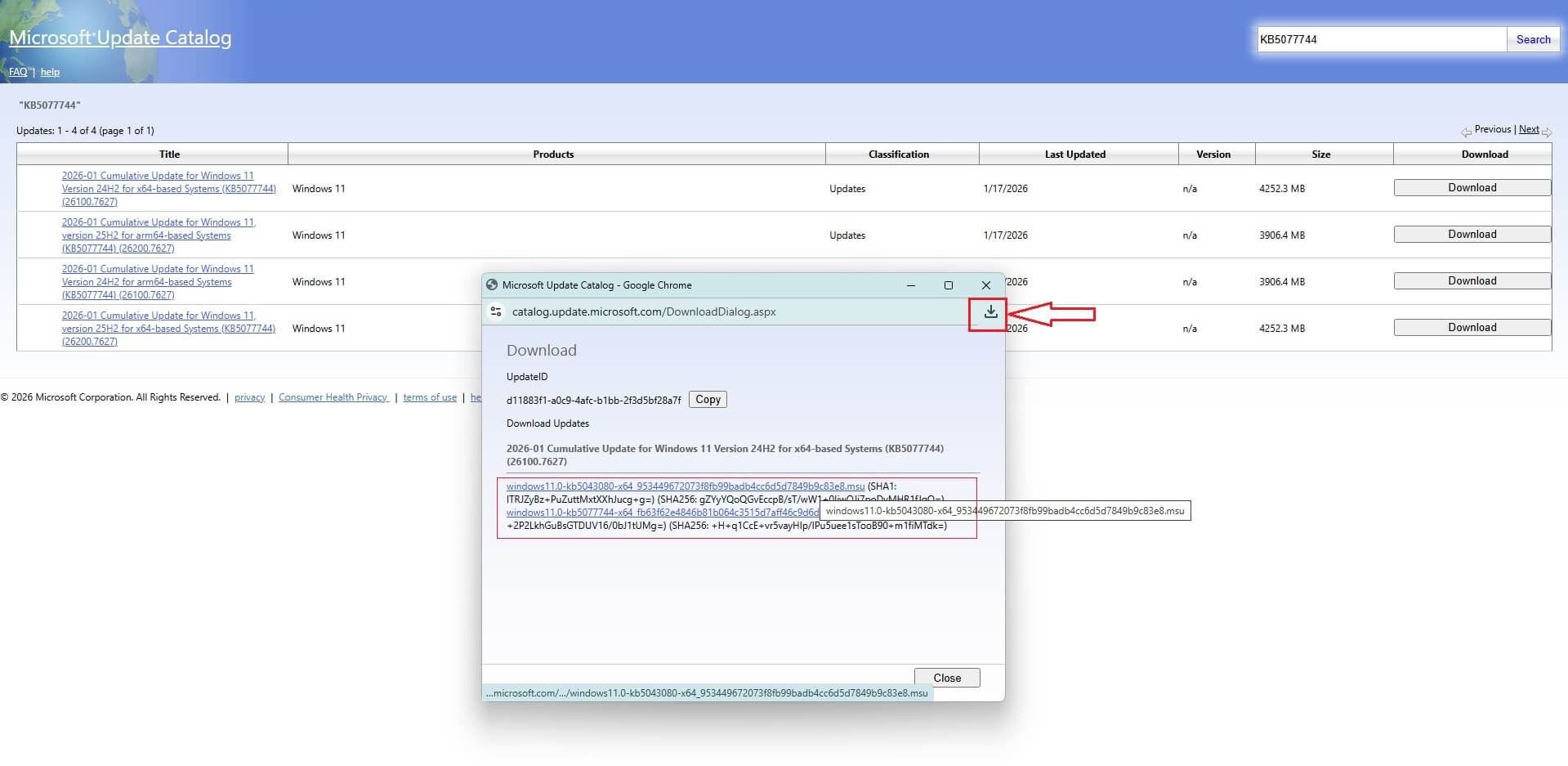Image resolution: width=1568 pixels, height=766 pixels.
Task: Click the Chrome downloads icon in popup
Action: (x=990, y=312)
